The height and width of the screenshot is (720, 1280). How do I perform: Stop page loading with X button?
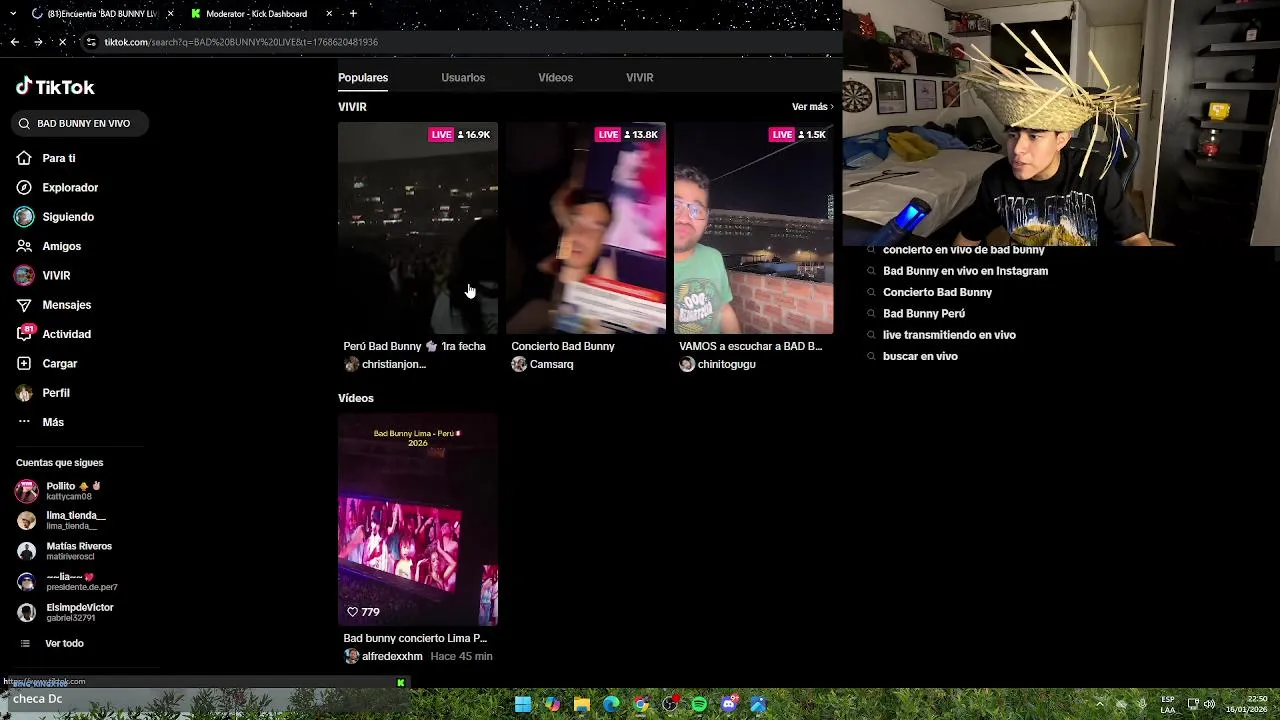pos(62,42)
